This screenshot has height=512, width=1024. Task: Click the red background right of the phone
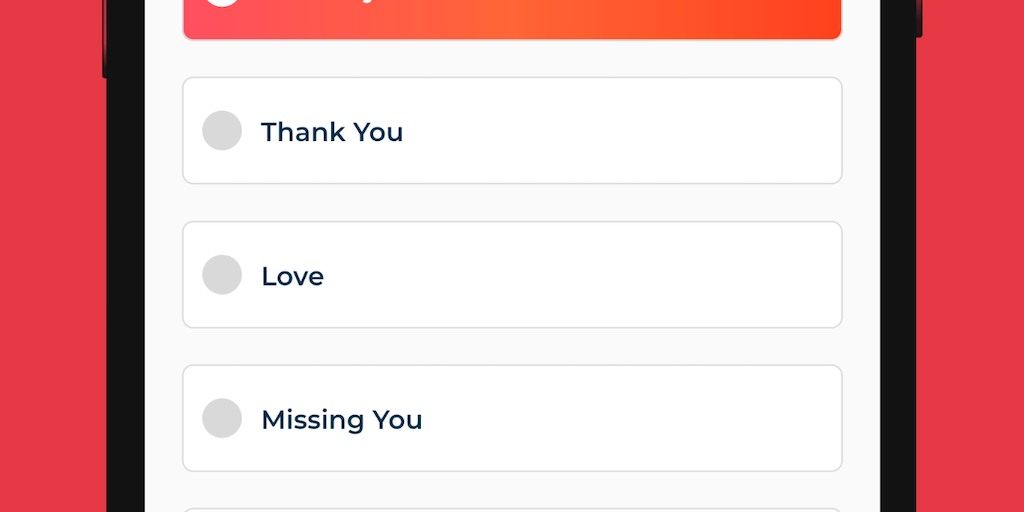click(x=972, y=256)
